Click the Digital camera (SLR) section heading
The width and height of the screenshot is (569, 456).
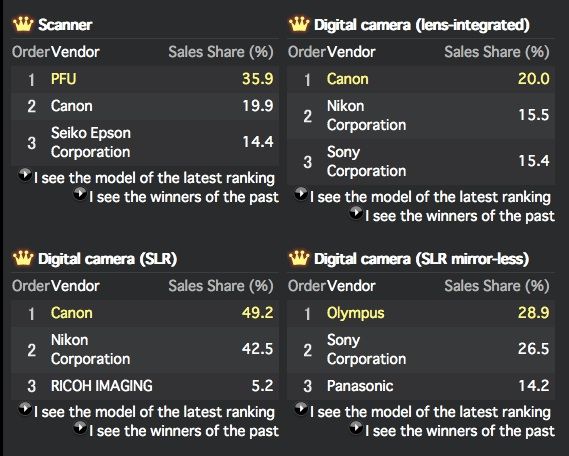(x=107, y=259)
